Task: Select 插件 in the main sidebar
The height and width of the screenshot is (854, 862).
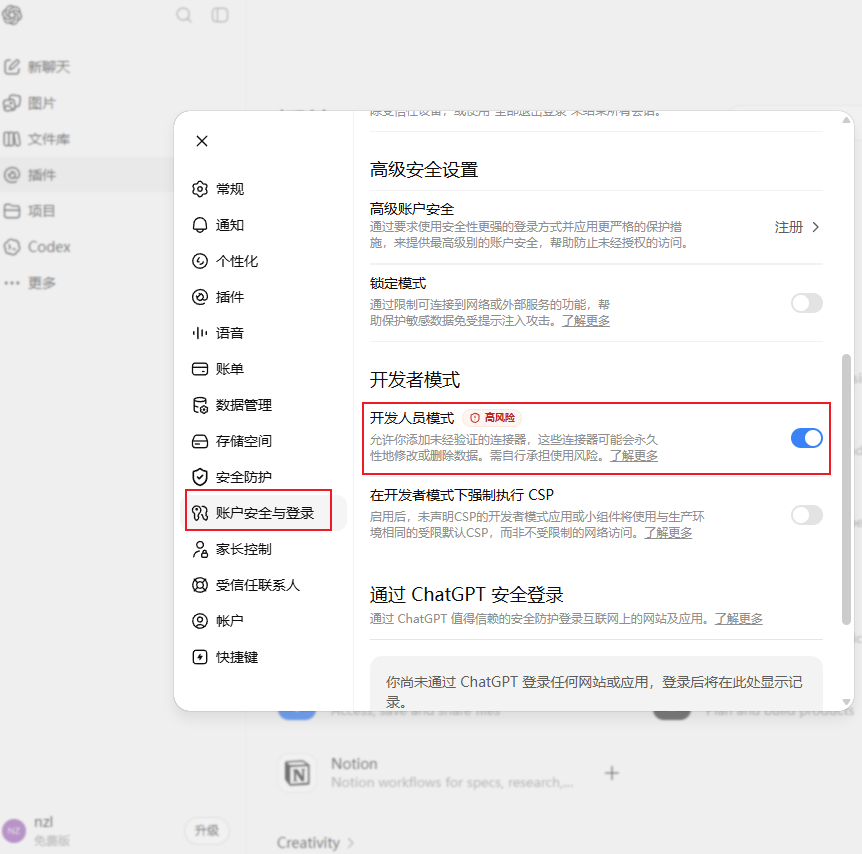Action: point(30,175)
